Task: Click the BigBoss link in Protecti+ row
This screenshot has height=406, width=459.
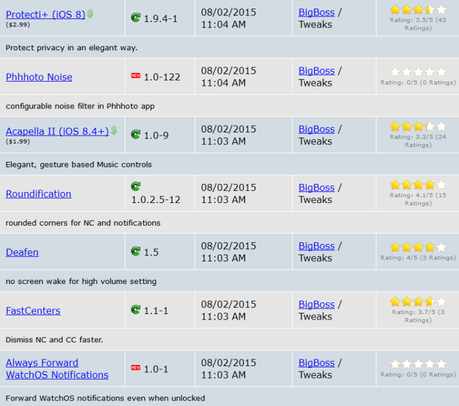Action: (x=316, y=12)
